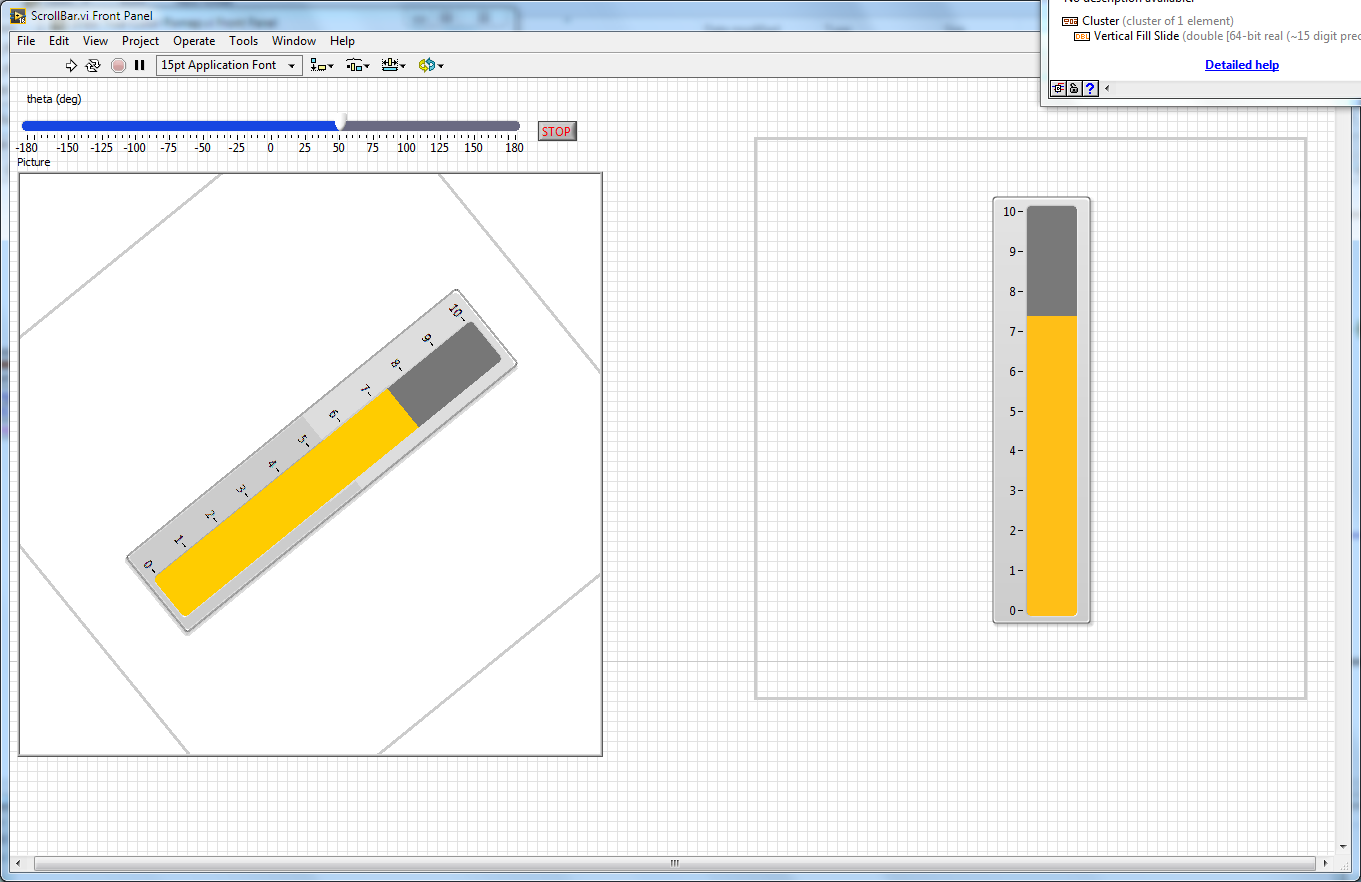Click the scale value 10 on the upright slide
Screen dimensions: 1361x882
1009,212
